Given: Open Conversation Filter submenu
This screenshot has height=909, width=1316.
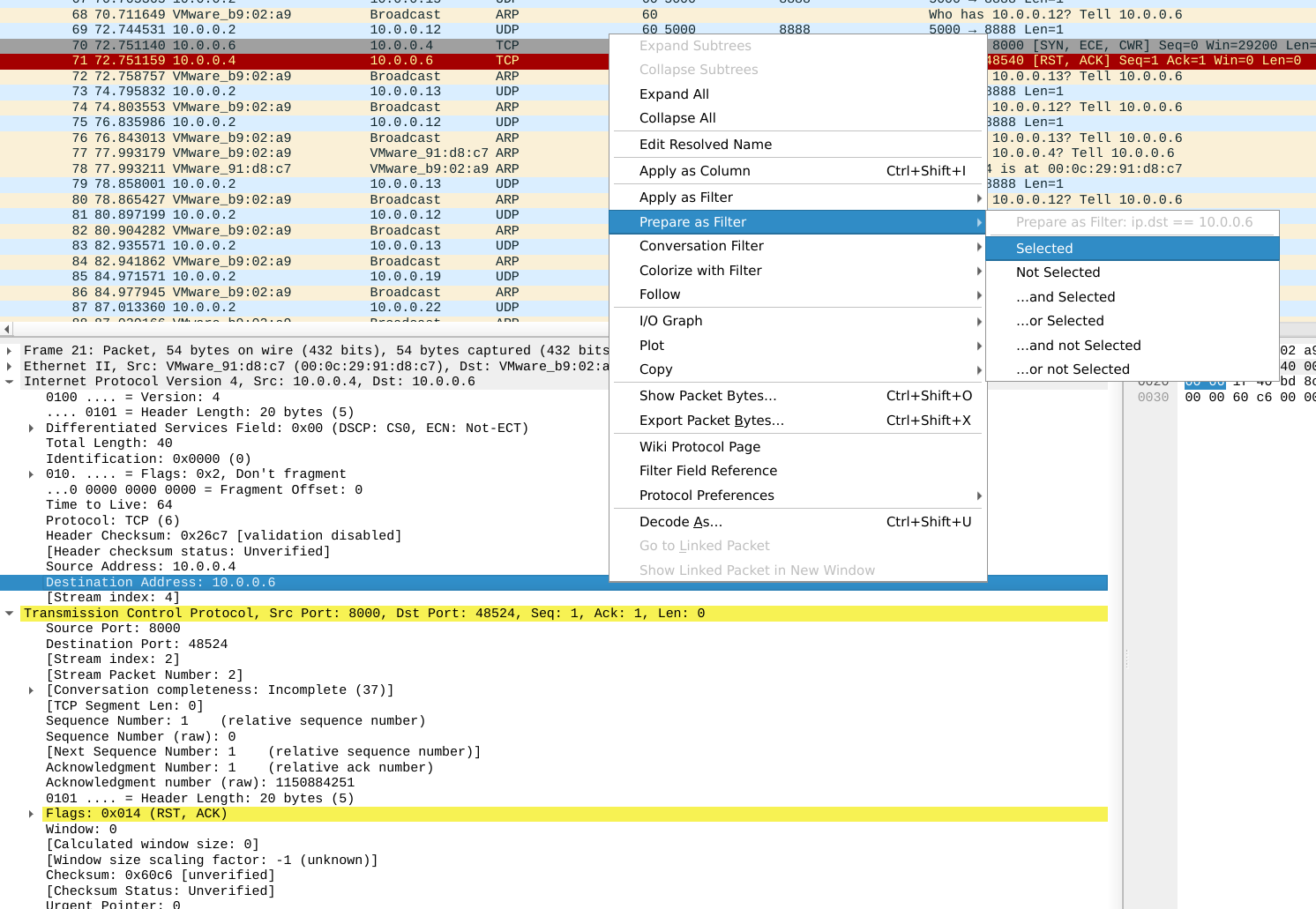Looking at the screenshot, I should tap(701, 246).
